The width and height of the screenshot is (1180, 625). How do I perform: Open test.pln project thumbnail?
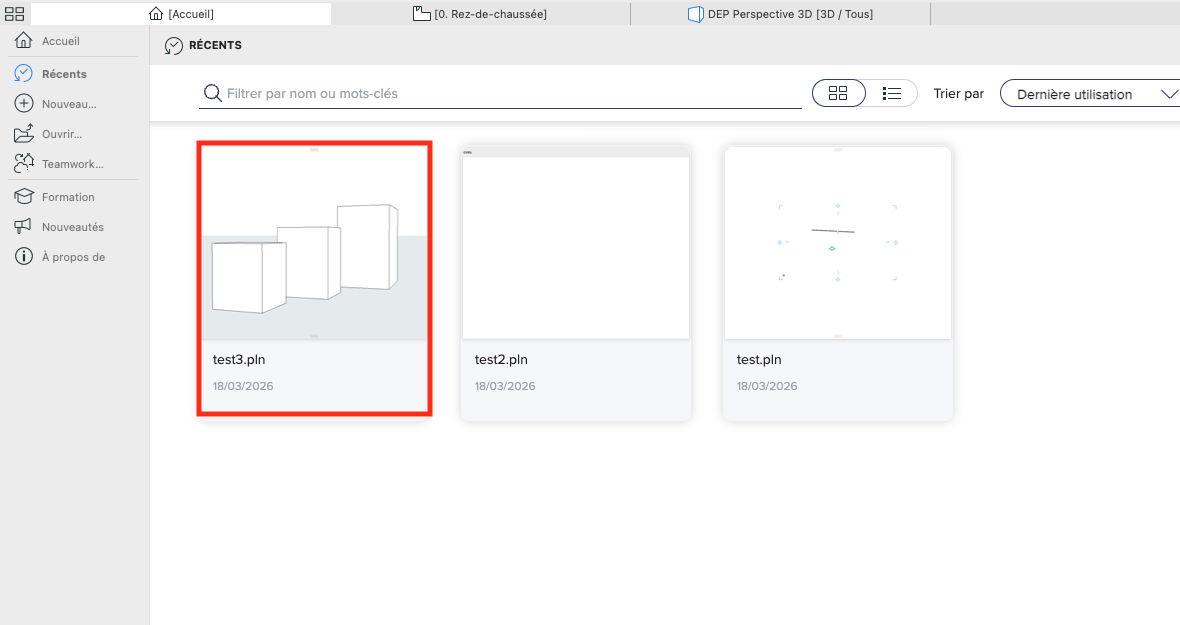coord(838,242)
